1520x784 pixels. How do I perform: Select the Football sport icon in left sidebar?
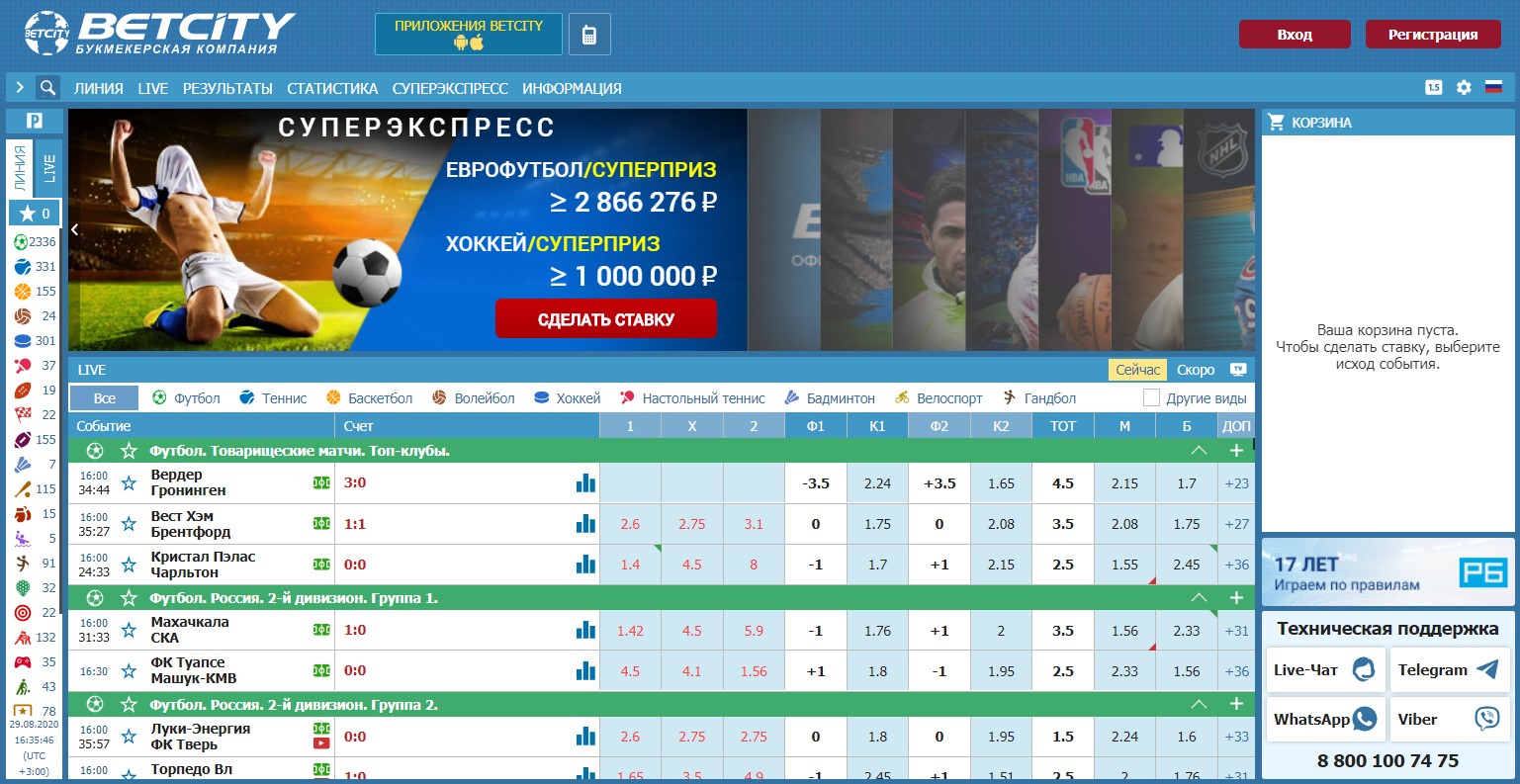point(22,241)
